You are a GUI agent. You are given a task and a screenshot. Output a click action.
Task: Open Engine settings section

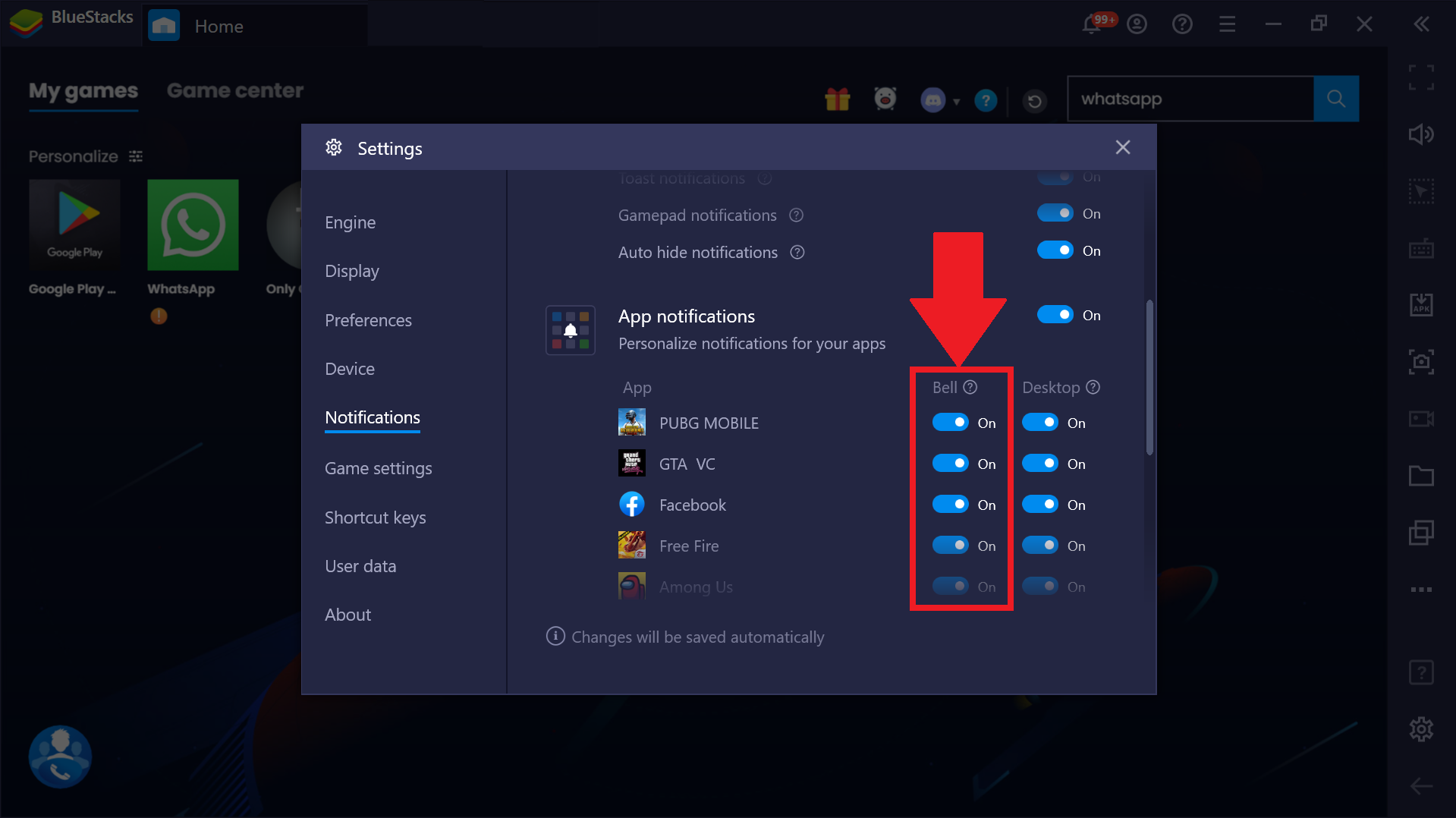[350, 222]
